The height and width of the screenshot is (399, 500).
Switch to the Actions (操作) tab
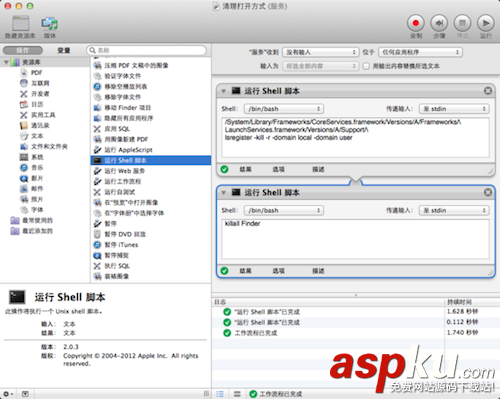23,50
